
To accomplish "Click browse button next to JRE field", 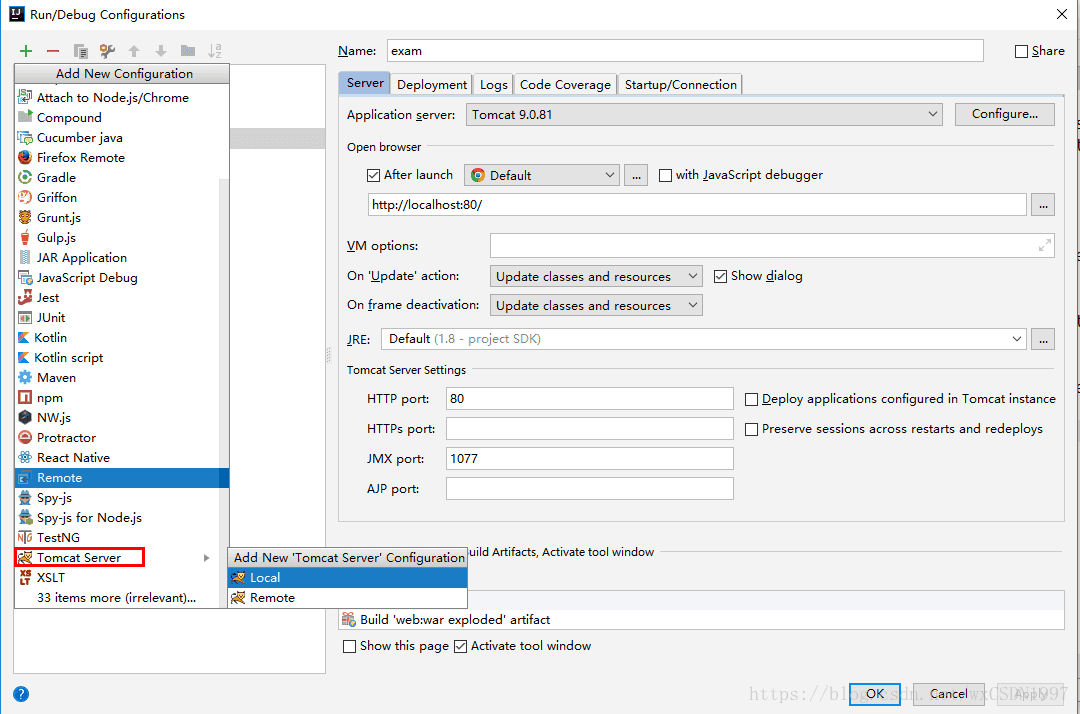I will point(1043,339).
